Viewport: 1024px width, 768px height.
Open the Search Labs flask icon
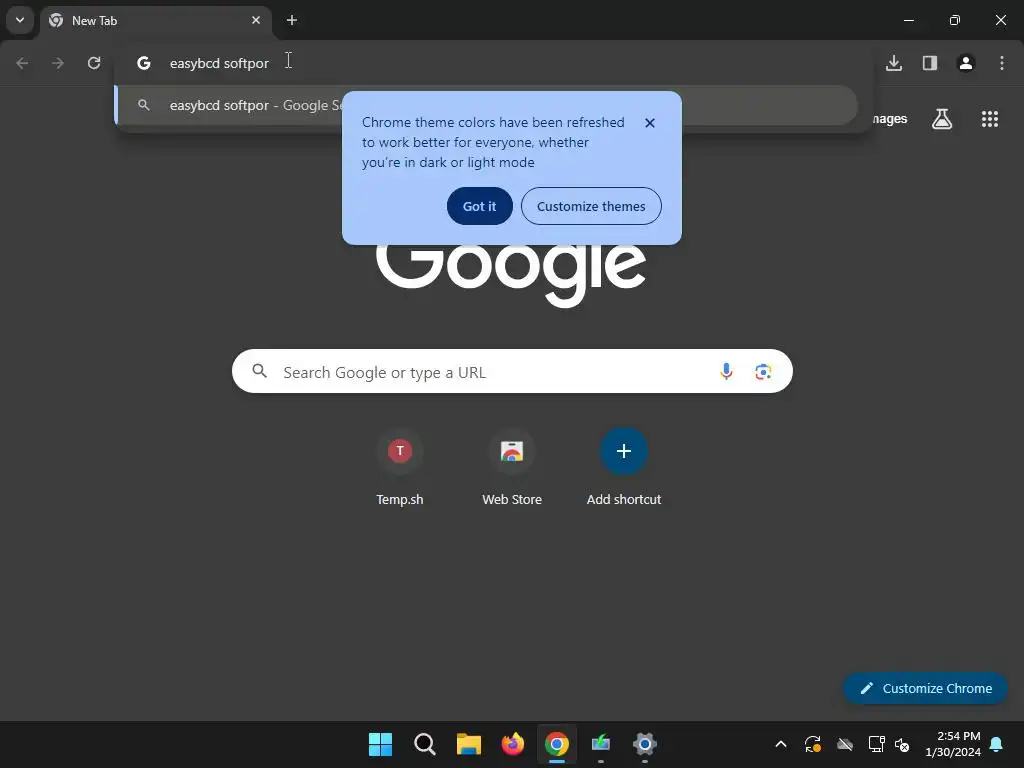942,119
